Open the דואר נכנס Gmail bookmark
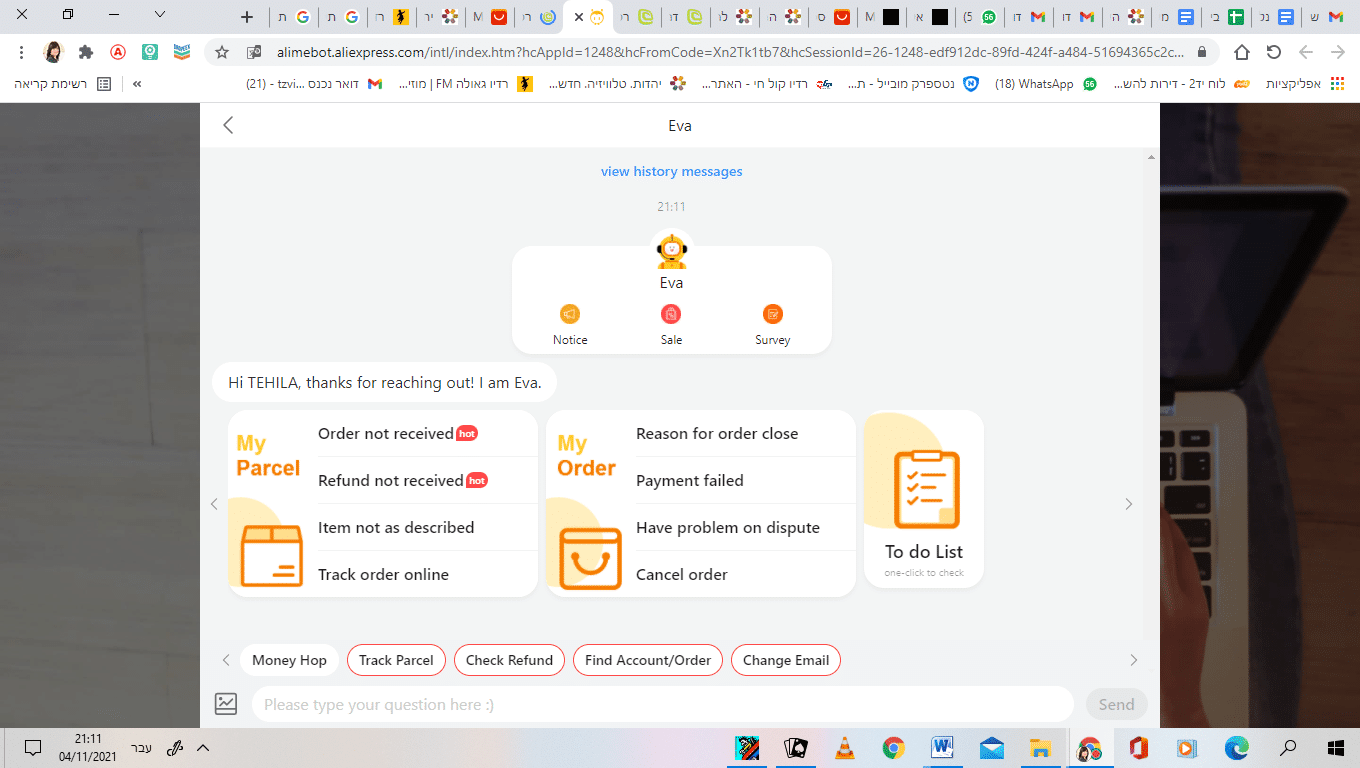This screenshot has height=768, width=1360. [x=315, y=84]
